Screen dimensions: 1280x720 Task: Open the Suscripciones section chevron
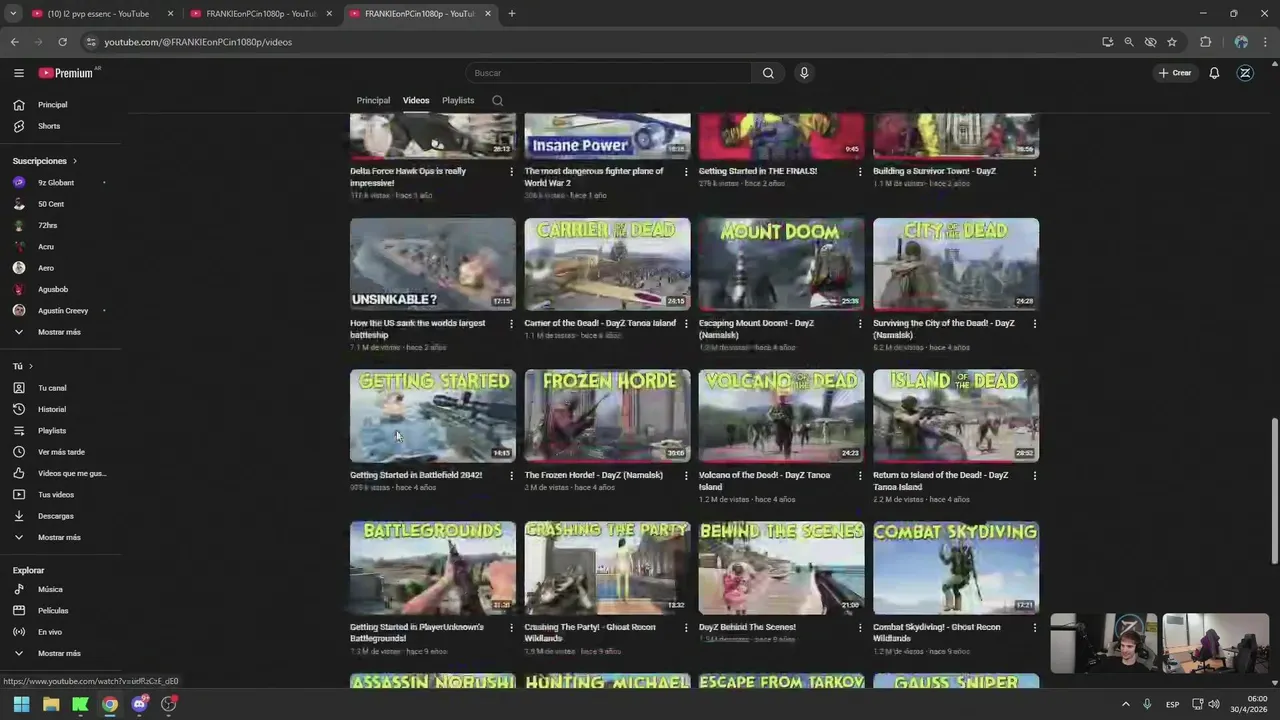74,161
